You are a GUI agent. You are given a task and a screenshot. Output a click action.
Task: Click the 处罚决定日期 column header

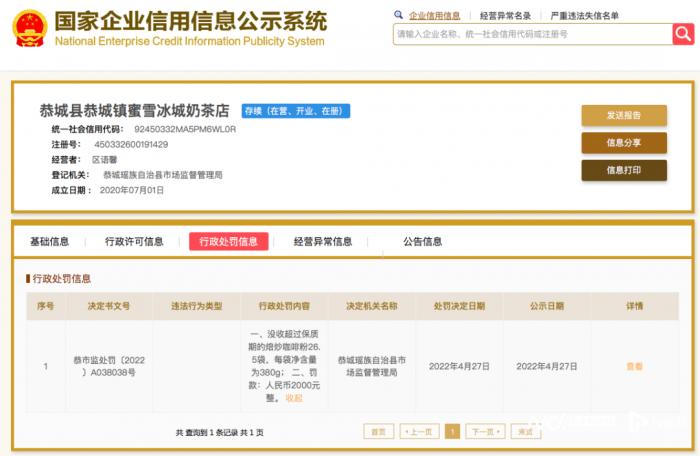tap(459, 306)
